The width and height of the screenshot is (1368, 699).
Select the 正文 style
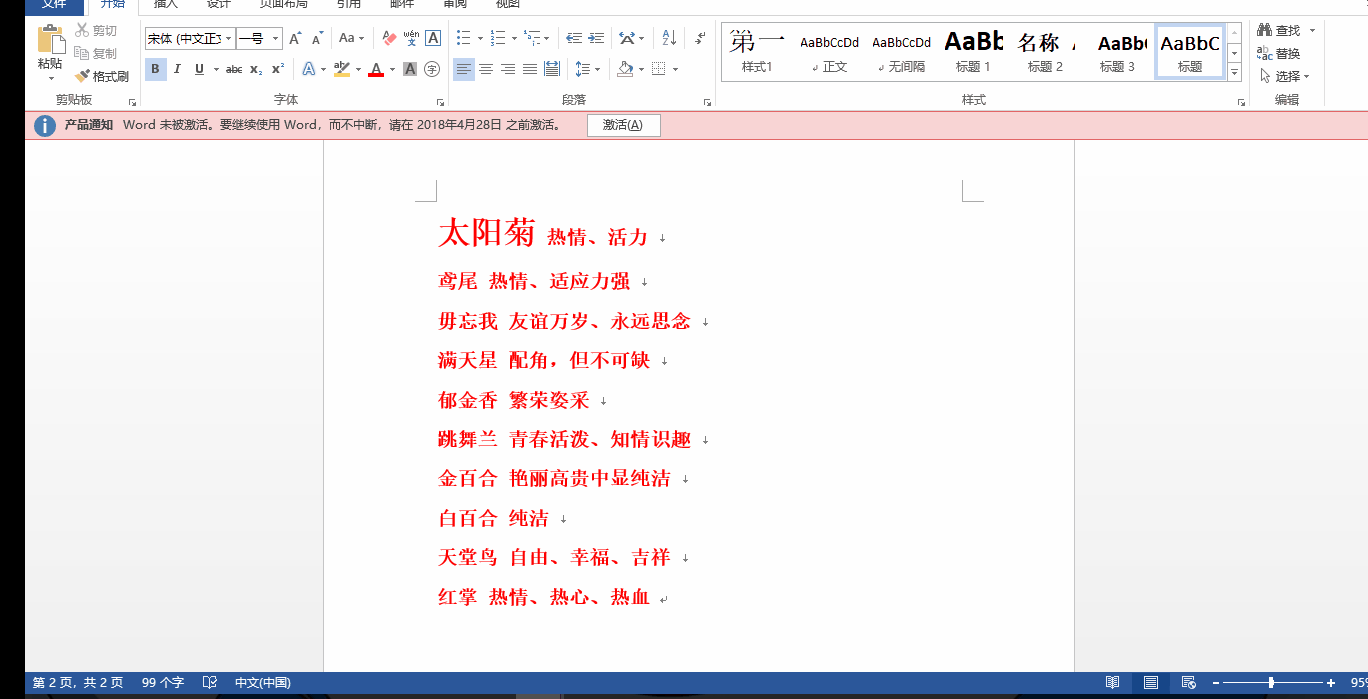(x=830, y=51)
